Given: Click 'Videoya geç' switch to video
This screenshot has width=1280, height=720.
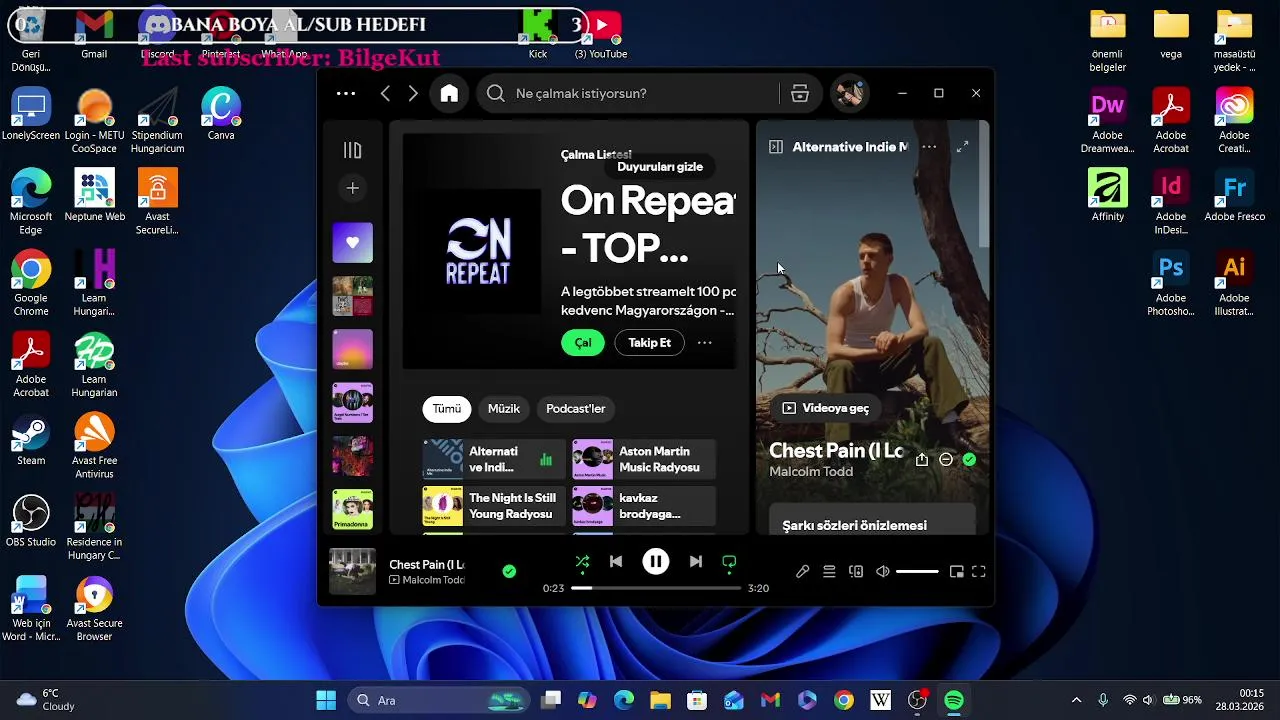Looking at the screenshot, I should click(x=826, y=408).
